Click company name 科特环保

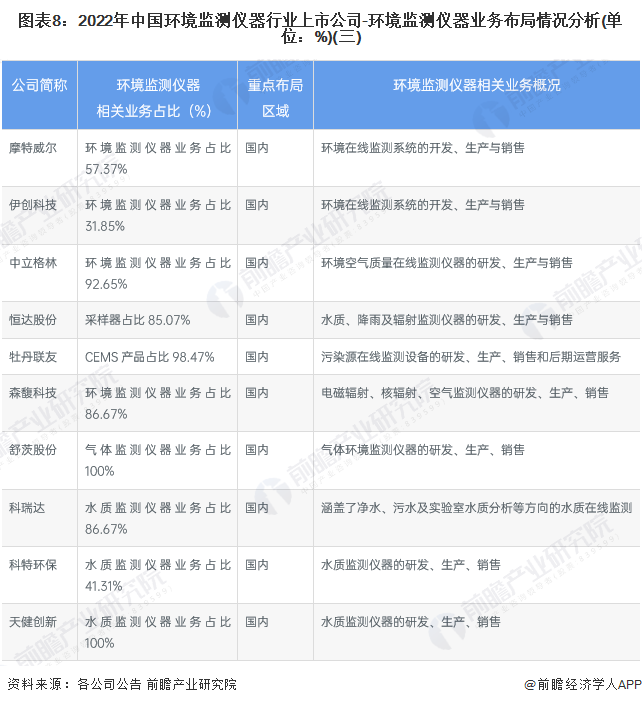pyautogui.click(x=33, y=565)
